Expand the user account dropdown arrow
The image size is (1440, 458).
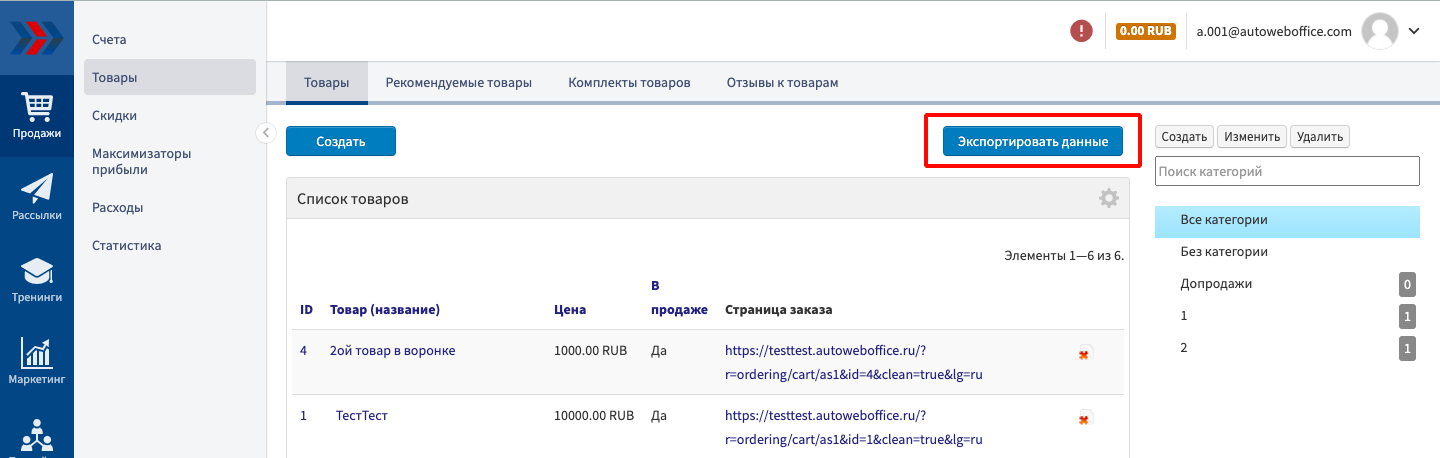point(1414,31)
